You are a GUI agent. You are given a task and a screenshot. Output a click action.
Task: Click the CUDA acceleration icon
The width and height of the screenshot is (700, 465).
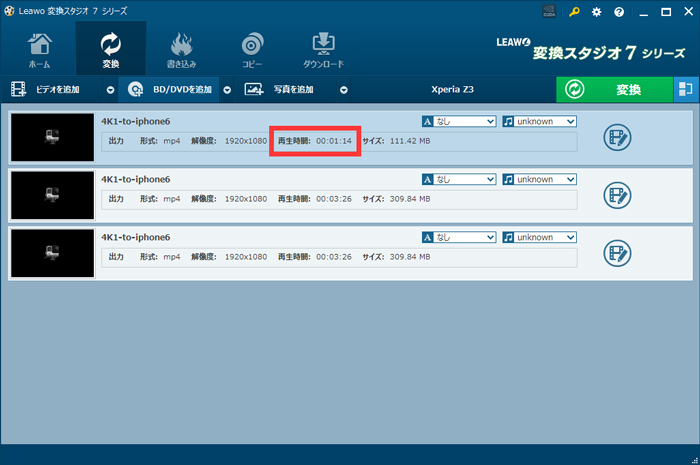point(549,12)
